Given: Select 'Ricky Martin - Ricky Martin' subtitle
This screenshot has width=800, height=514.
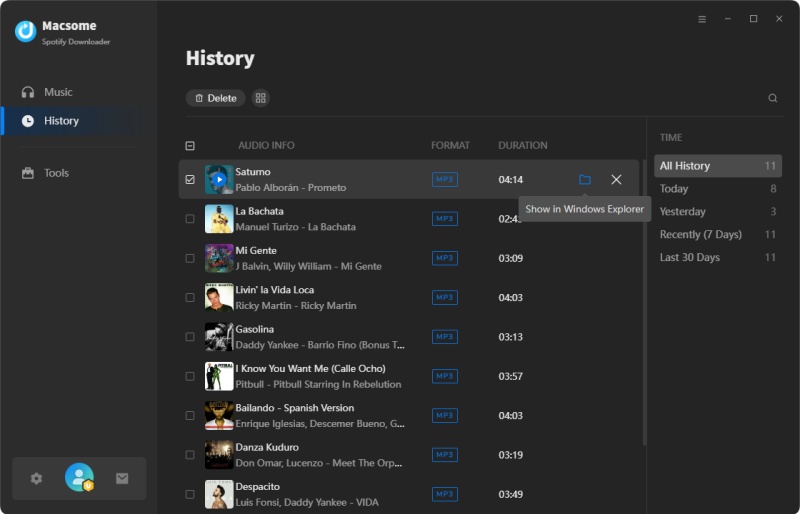Looking at the screenshot, I should point(296,306).
